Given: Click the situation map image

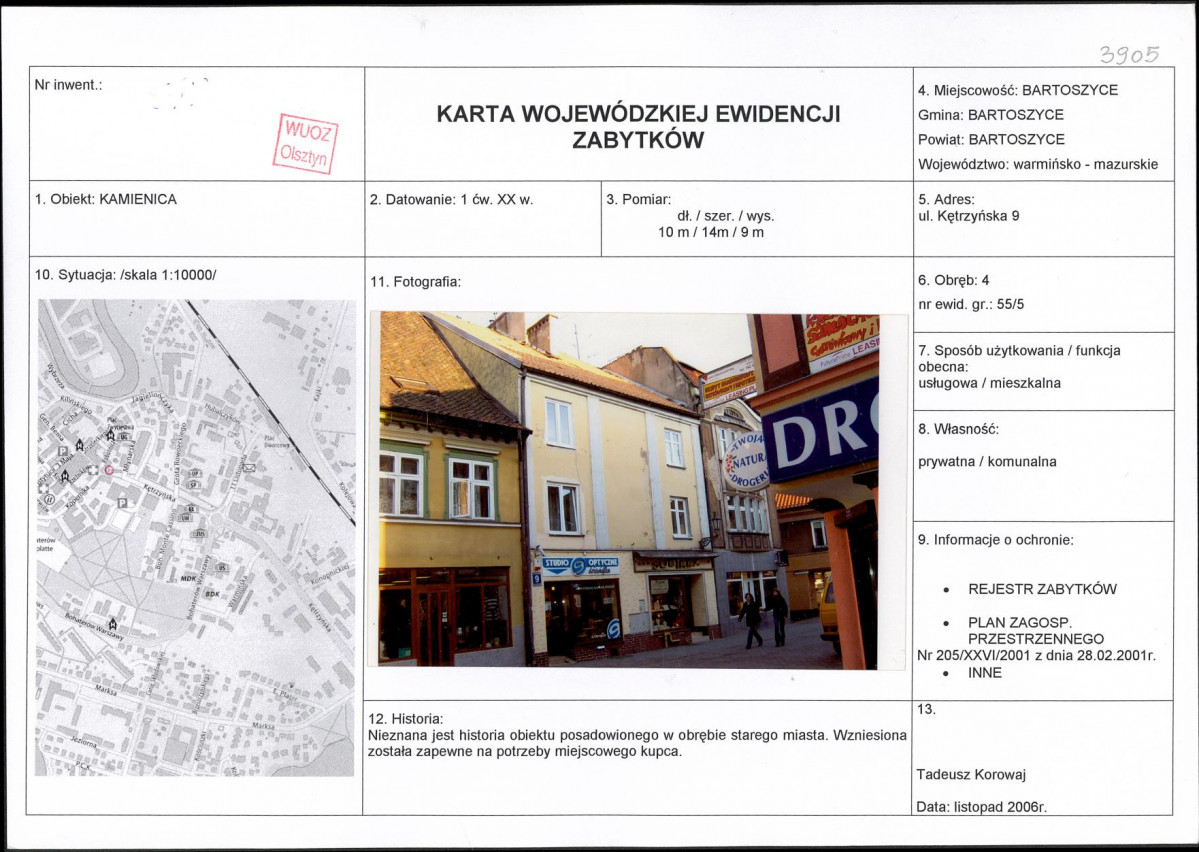Looking at the screenshot, I should 195,538.
